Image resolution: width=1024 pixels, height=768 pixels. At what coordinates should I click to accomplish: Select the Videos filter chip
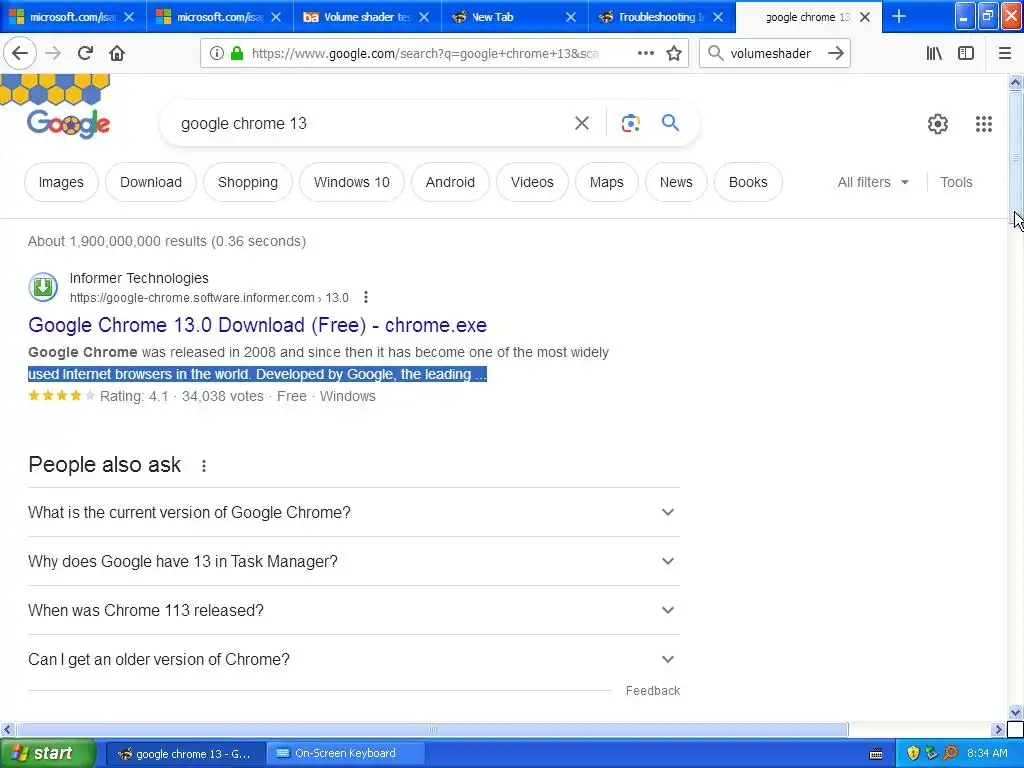pos(532,182)
